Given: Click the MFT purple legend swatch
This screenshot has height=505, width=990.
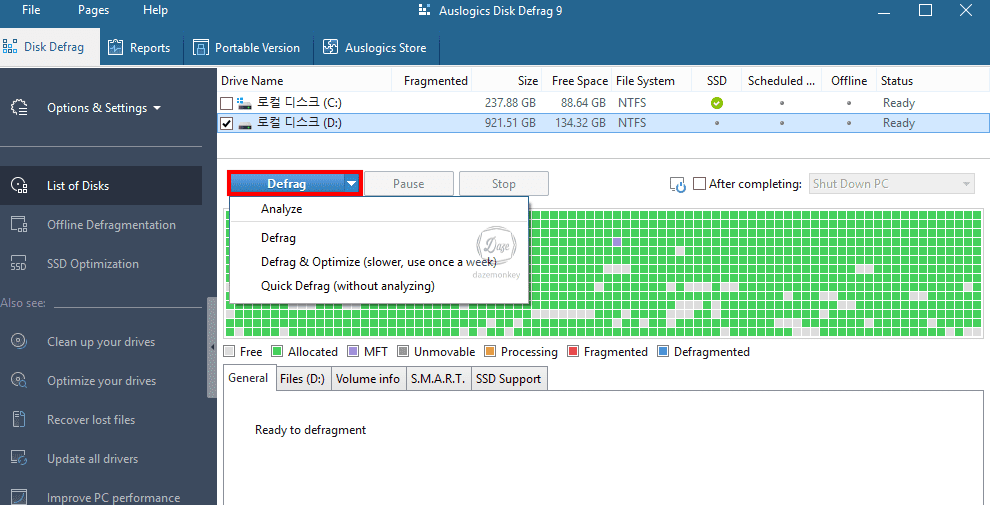Looking at the screenshot, I should (x=353, y=351).
